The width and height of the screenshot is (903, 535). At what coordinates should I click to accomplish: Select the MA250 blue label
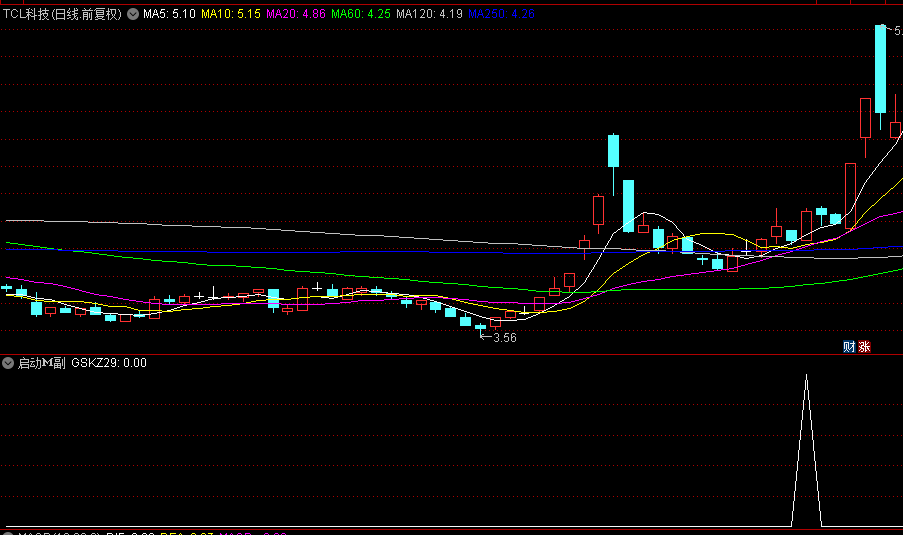coord(501,14)
